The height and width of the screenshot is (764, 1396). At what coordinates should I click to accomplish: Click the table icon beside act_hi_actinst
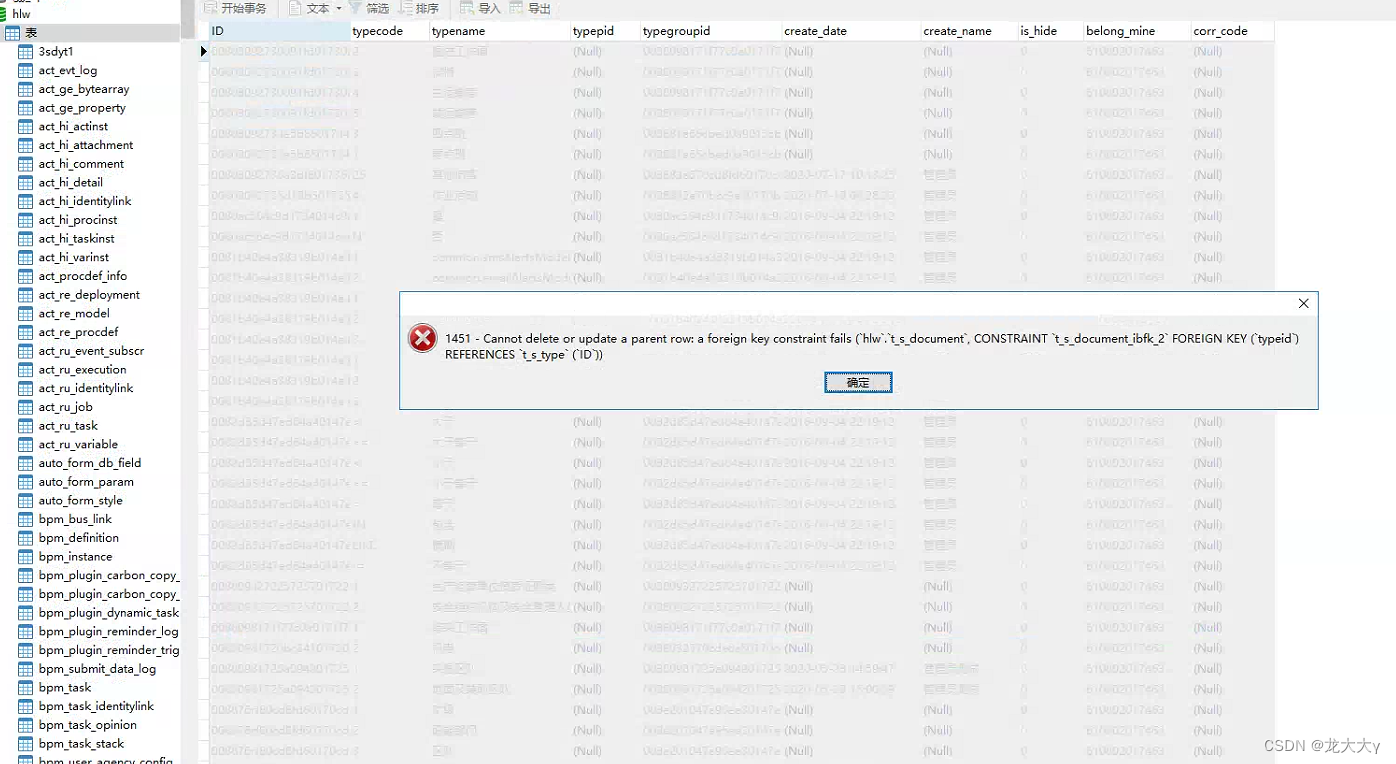pyautogui.click(x=25, y=126)
